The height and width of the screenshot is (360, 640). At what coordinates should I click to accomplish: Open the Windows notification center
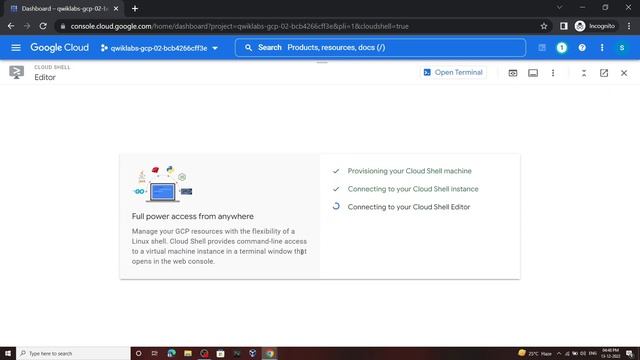tap(630, 353)
